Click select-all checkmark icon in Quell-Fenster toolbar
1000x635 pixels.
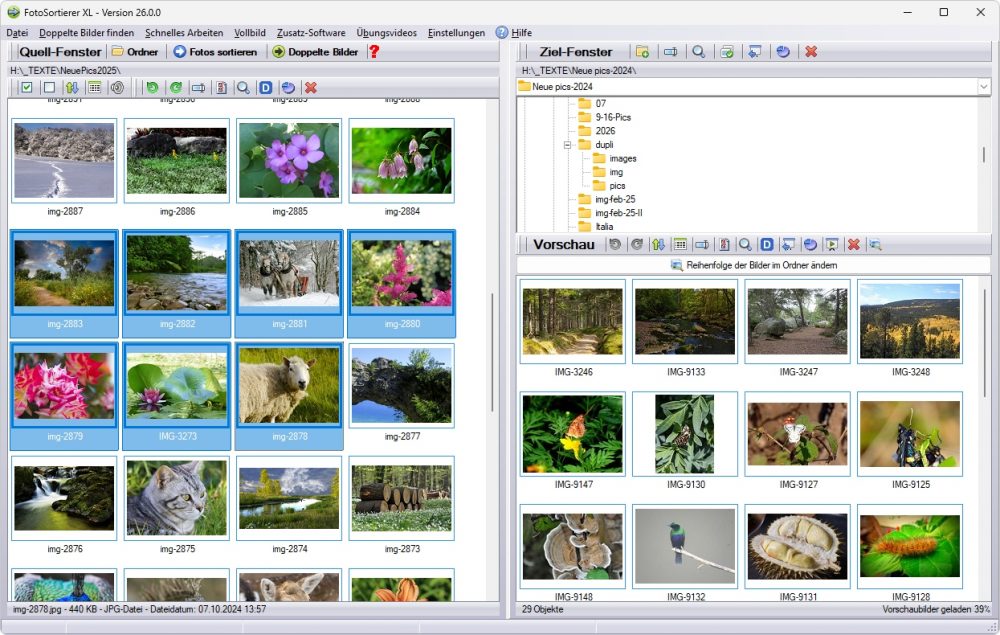[x=26, y=87]
